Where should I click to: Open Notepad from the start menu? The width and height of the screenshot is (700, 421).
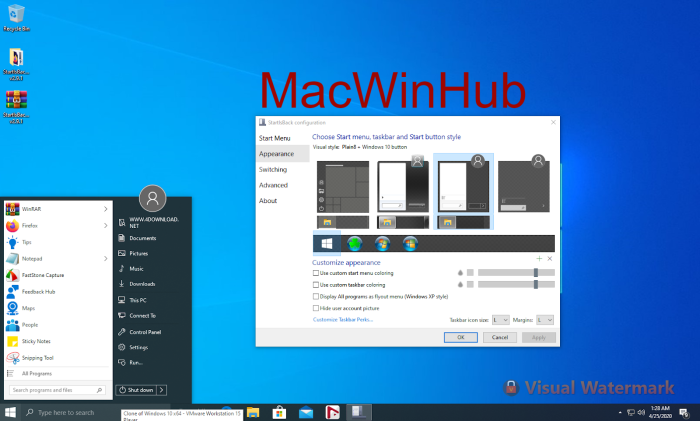pyautogui.click(x=57, y=258)
